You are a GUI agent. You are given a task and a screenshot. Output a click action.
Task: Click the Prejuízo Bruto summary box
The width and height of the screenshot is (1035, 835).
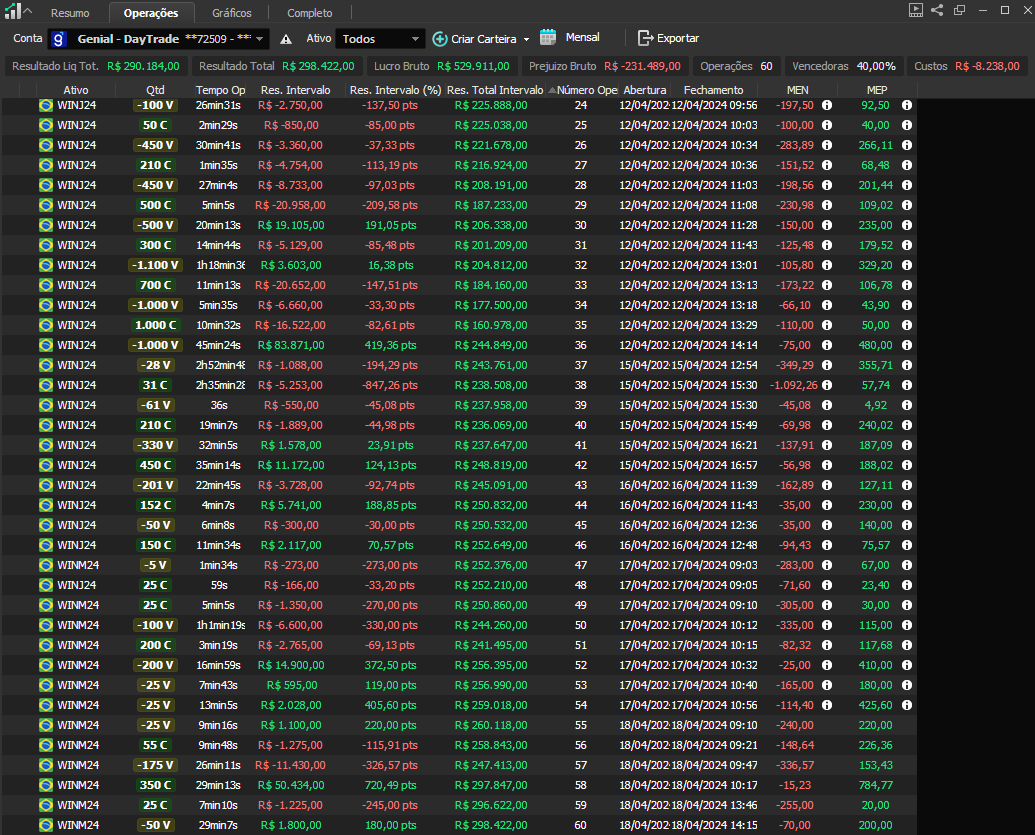(605, 66)
